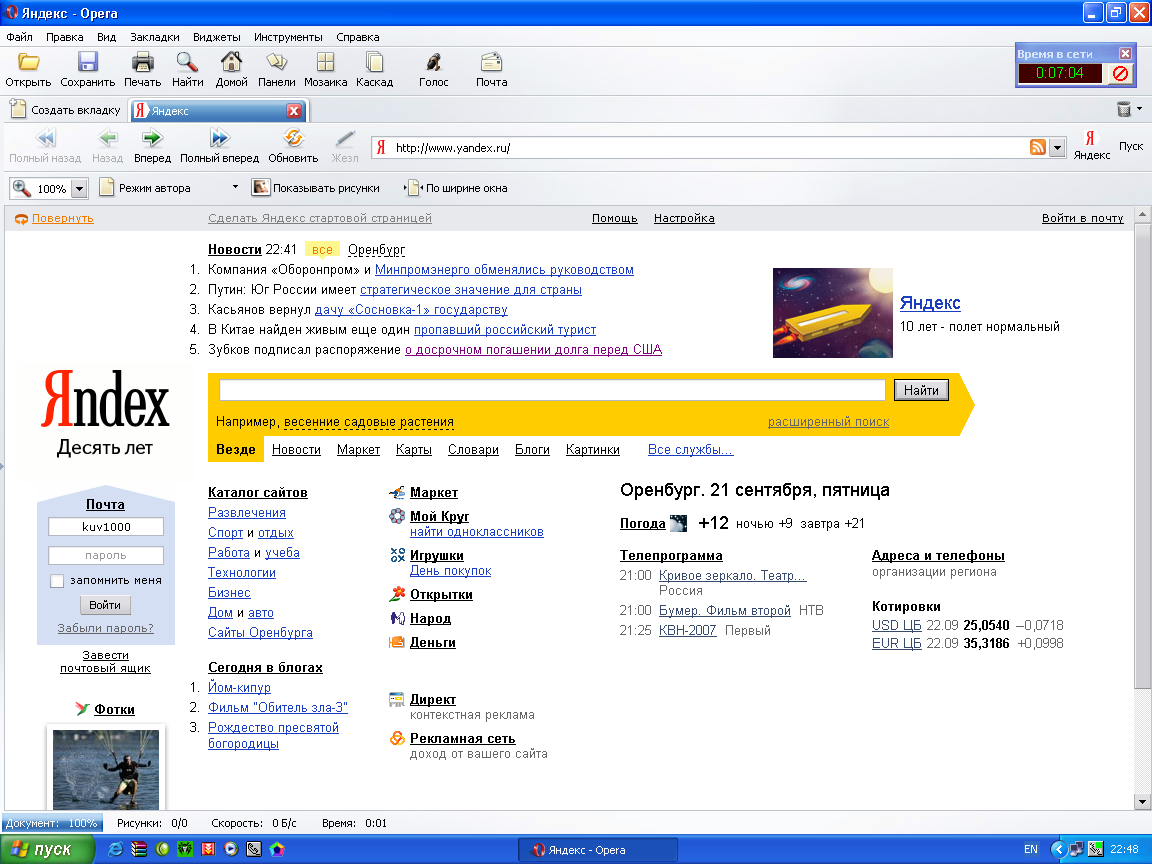This screenshot has width=1152, height=864.
Task: Open the closed tabs trash icon
Action: coord(1123,109)
